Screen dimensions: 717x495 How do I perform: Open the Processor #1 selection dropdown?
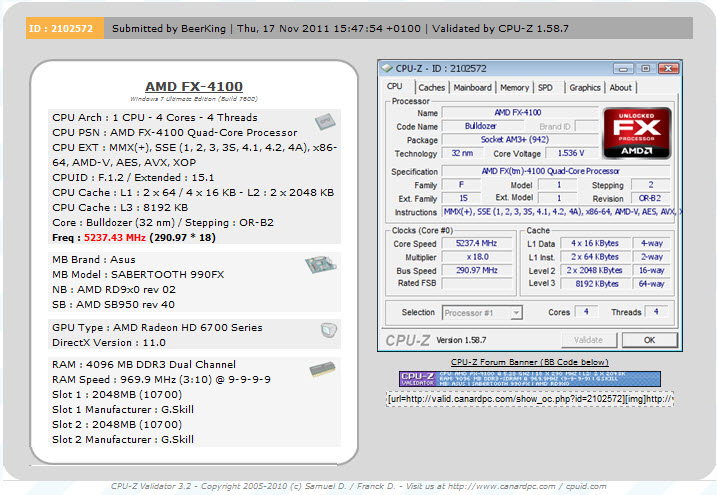(x=482, y=313)
